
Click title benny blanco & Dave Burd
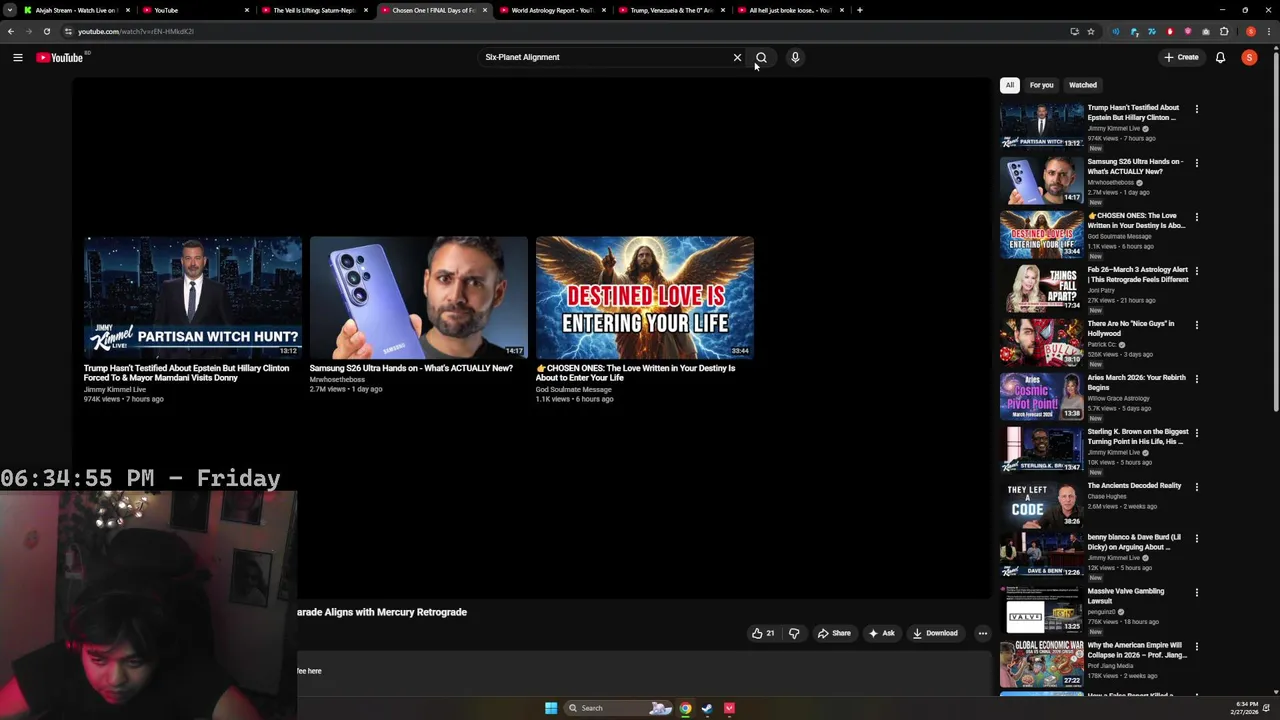[1134, 542]
